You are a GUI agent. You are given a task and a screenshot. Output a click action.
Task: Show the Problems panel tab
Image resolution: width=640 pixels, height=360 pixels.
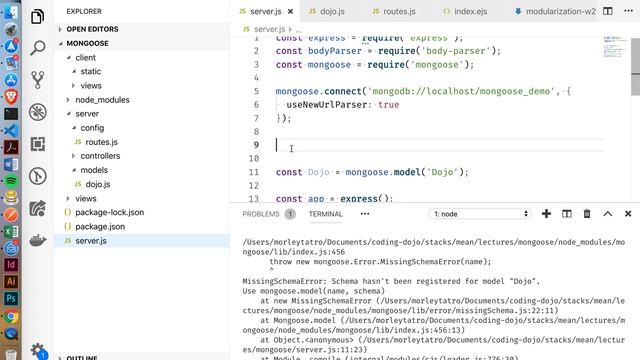click(261, 214)
